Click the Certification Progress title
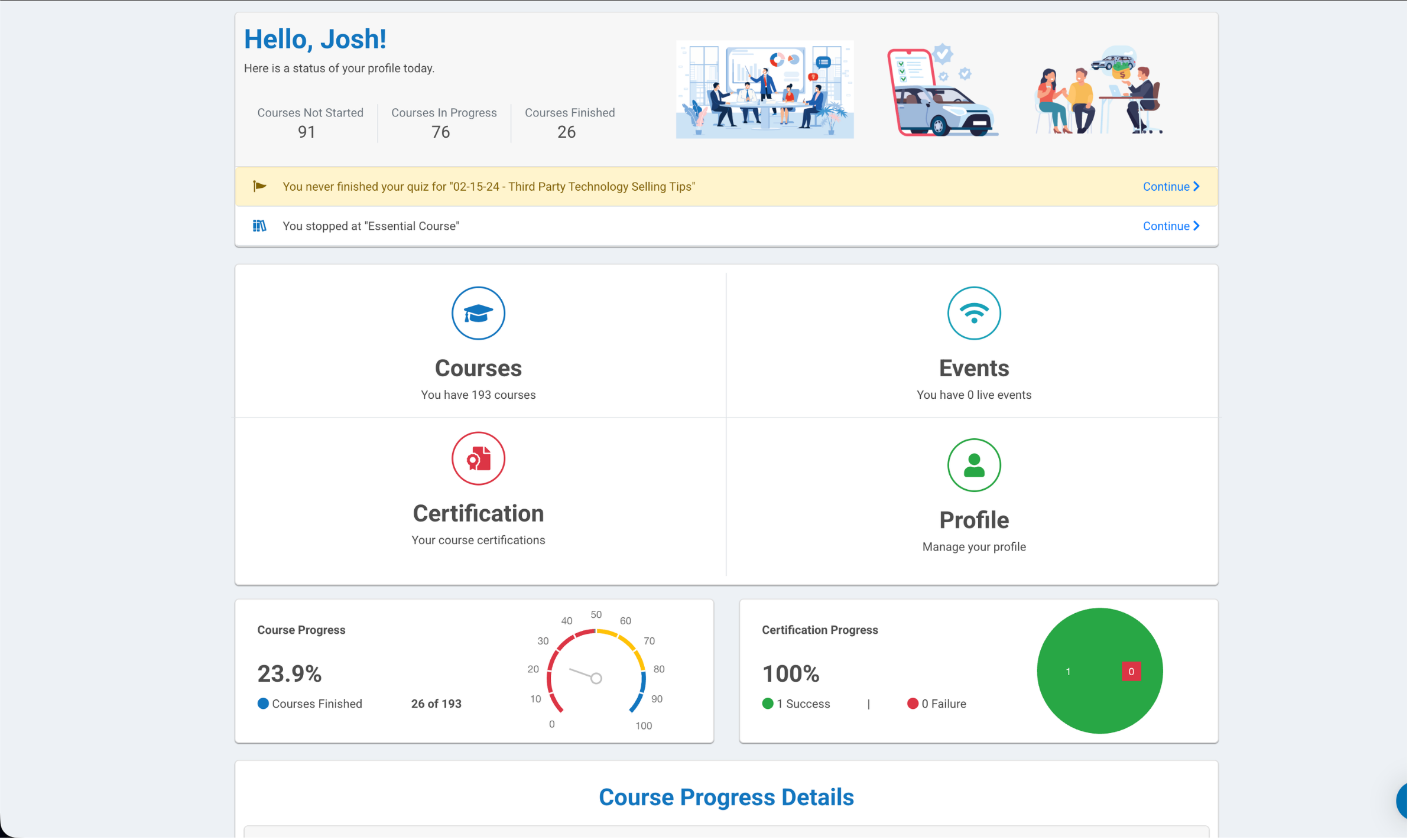Screen dimensions: 1409x840 pyautogui.click(x=821, y=630)
